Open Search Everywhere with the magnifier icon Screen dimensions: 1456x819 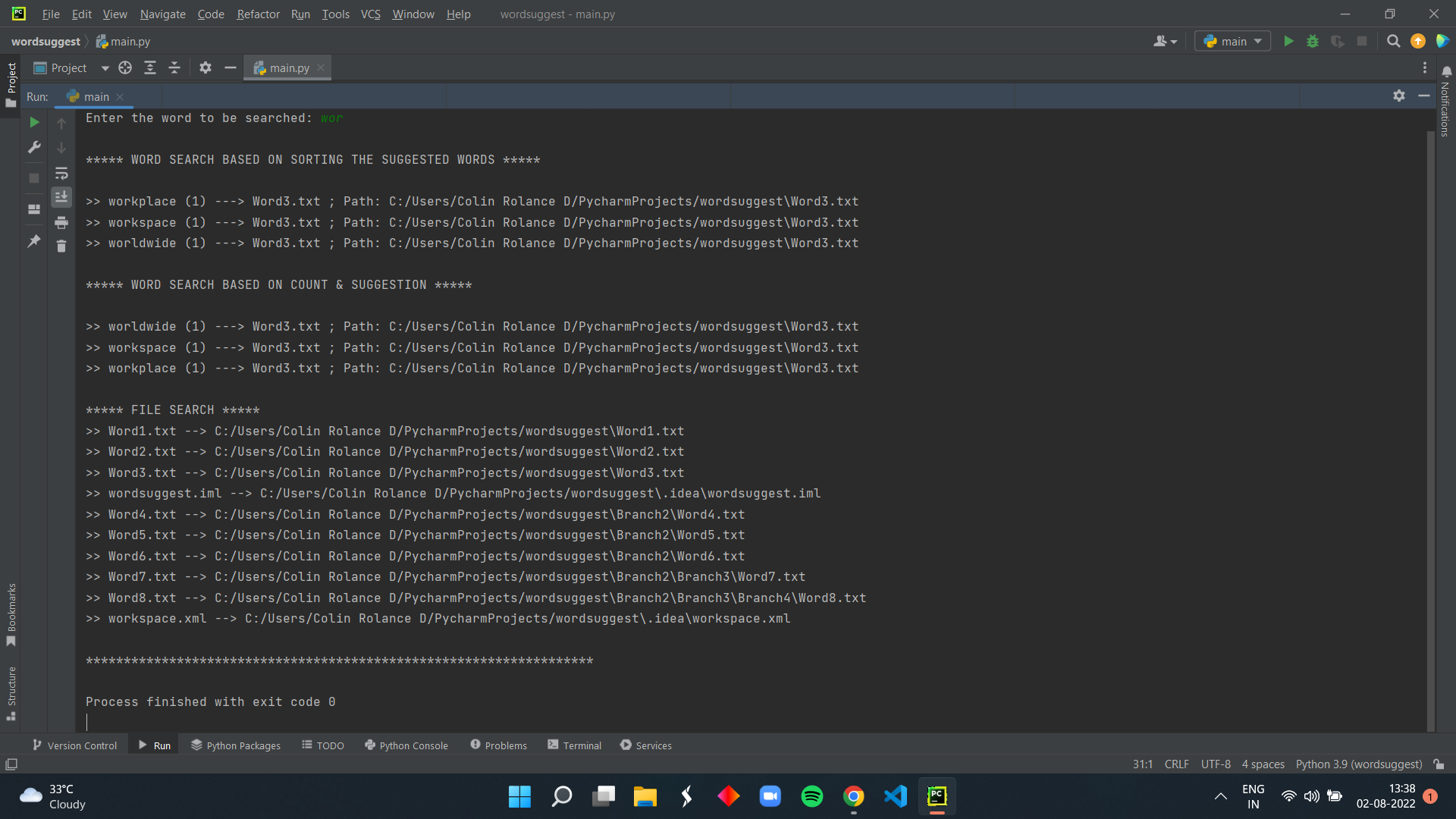[x=1393, y=42]
